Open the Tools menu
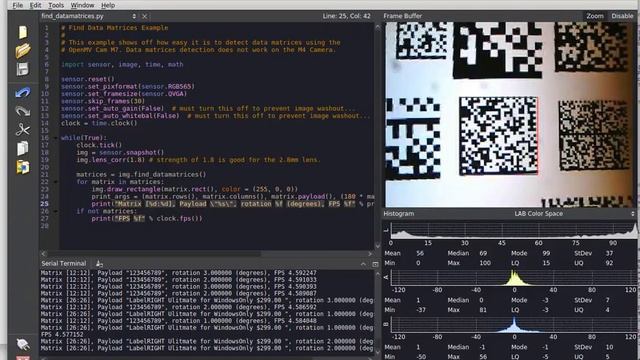 (56, 5)
